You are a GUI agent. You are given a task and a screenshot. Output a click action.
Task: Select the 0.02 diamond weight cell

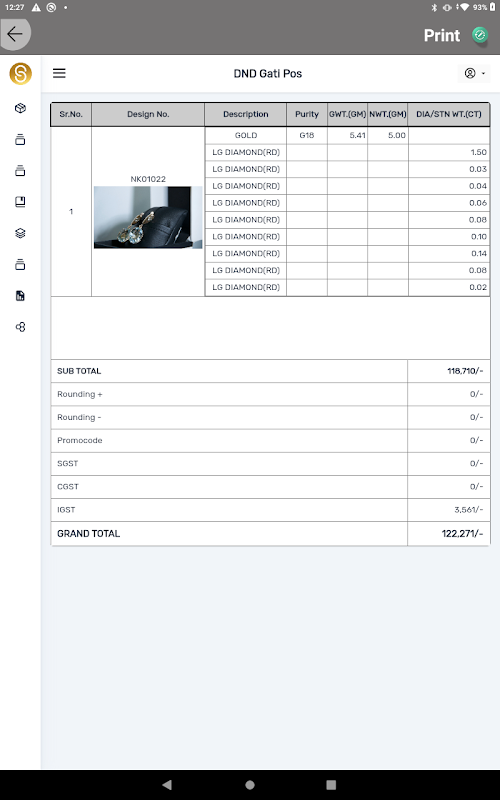(449, 287)
